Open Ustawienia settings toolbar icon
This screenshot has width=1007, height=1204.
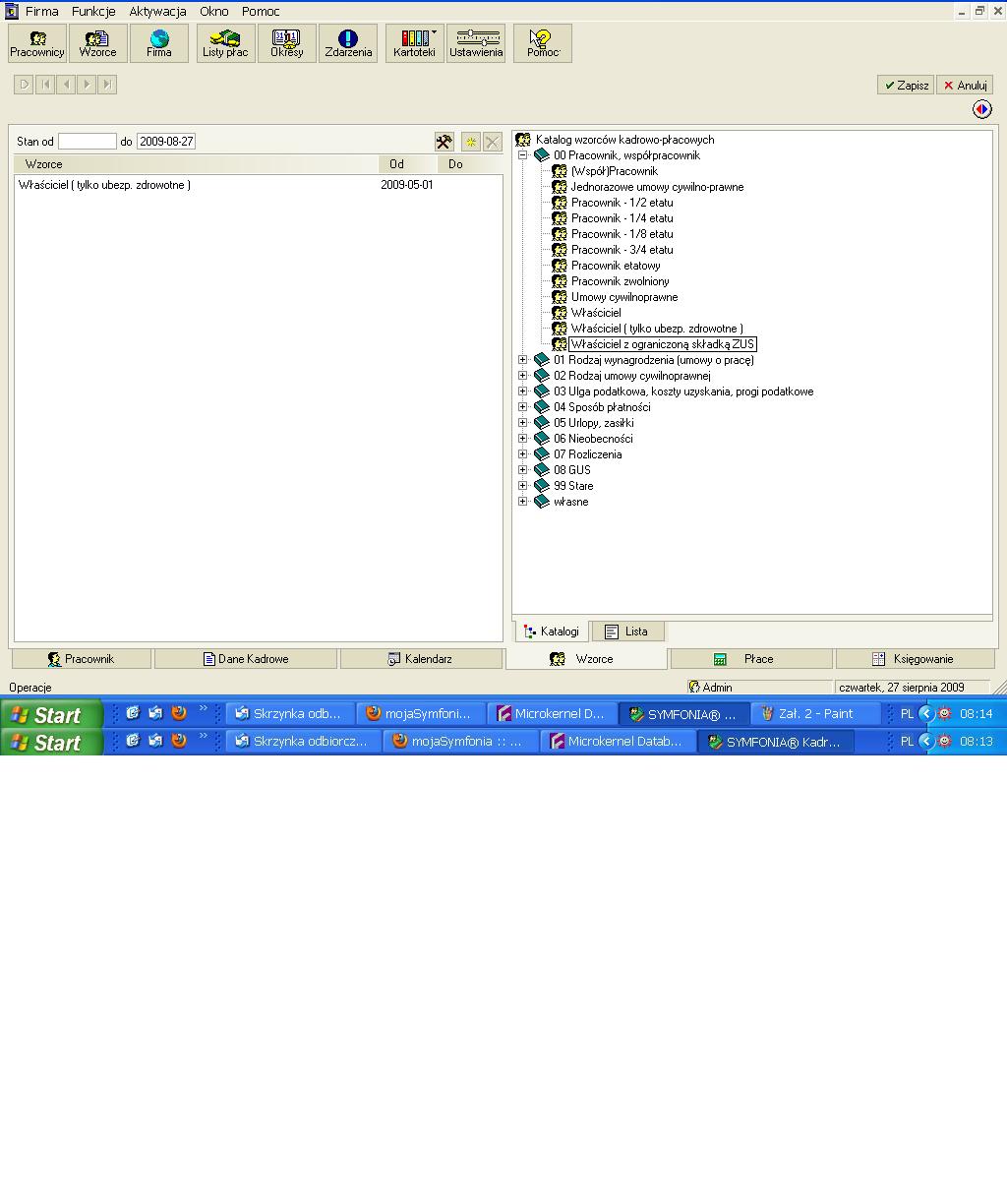click(475, 43)
